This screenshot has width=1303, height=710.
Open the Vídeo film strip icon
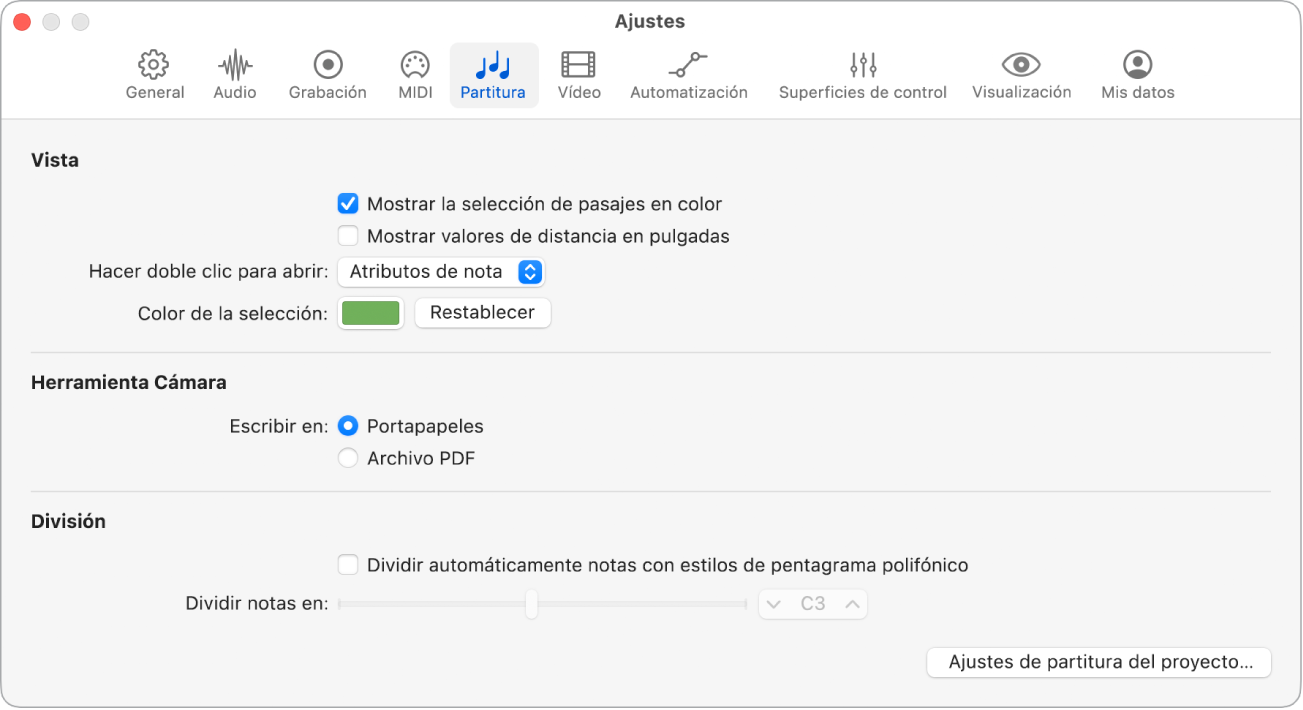coord(579,66)
